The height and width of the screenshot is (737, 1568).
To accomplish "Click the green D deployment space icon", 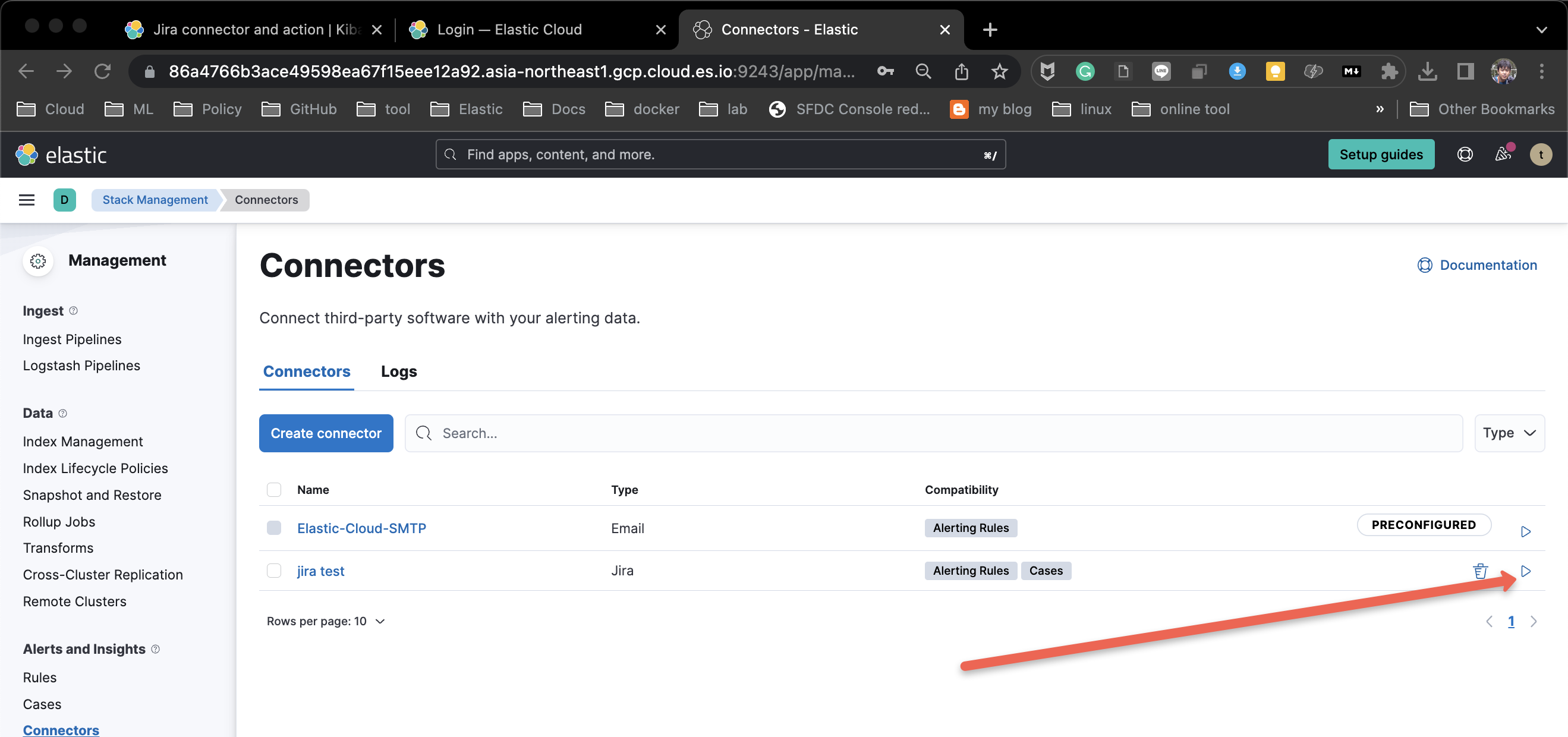I will click(x=65, y=200).
